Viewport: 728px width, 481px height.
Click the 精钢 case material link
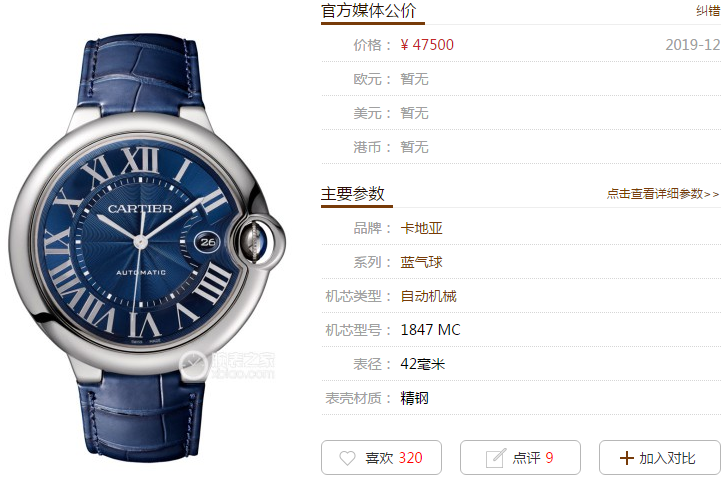[415, 398]
